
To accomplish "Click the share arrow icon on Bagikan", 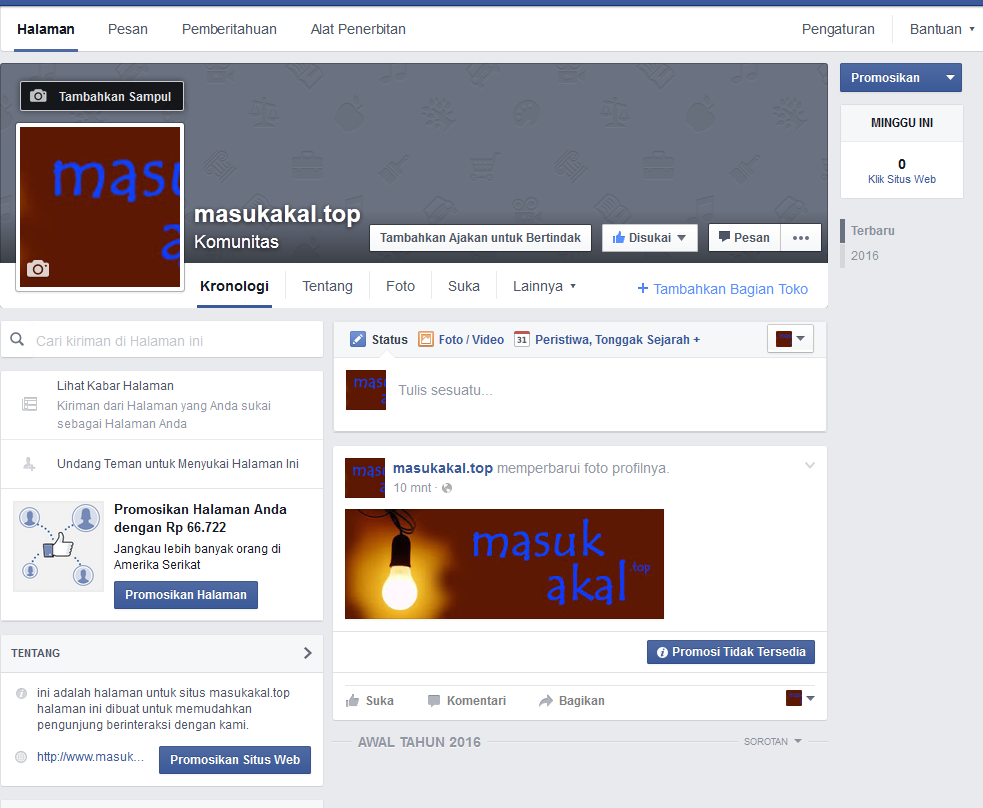I will 545,700.
